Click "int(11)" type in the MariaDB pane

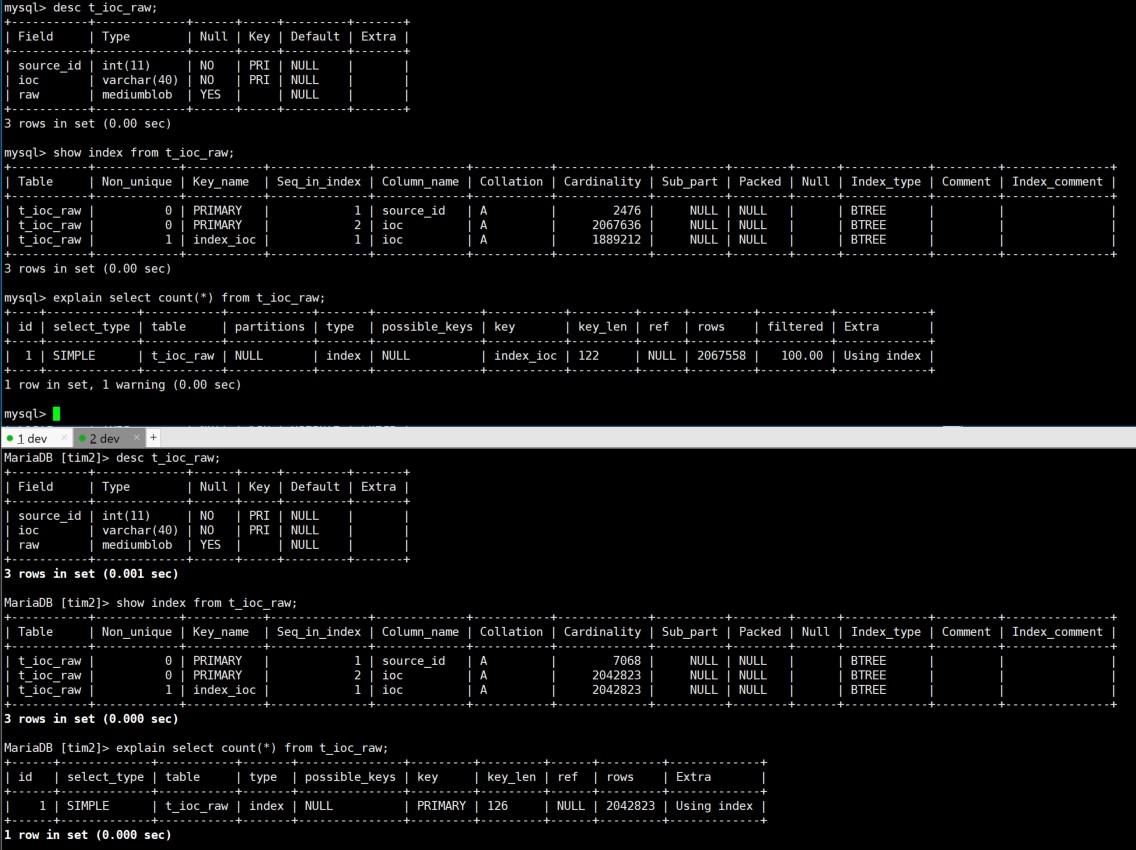[x=126, y=516]
